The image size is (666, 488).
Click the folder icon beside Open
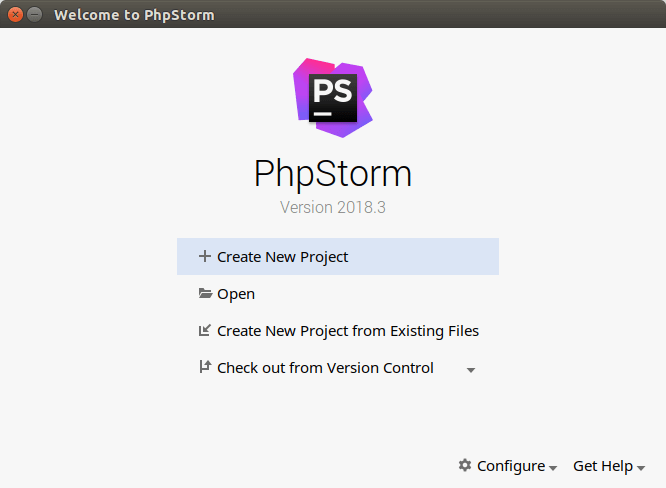[x=205, y=294]
